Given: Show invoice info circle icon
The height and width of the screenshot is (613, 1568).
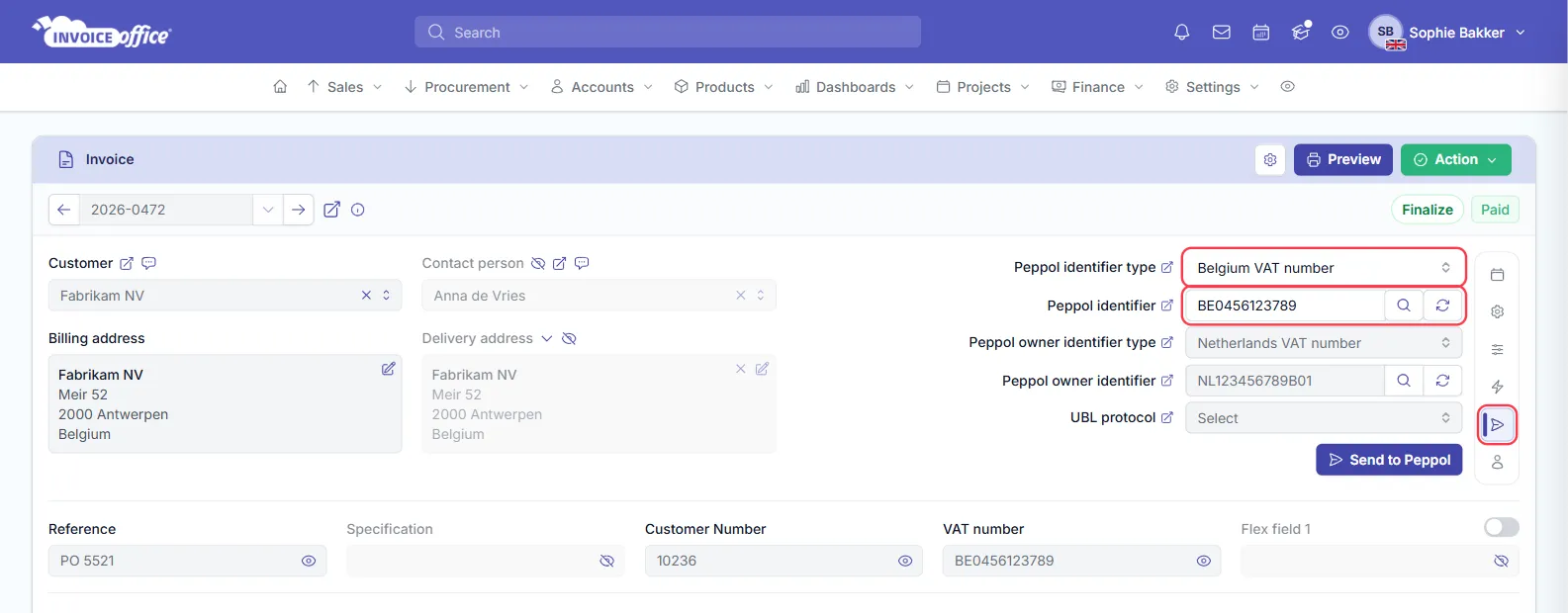Looking at the screenshot, I should click(358, 210).
